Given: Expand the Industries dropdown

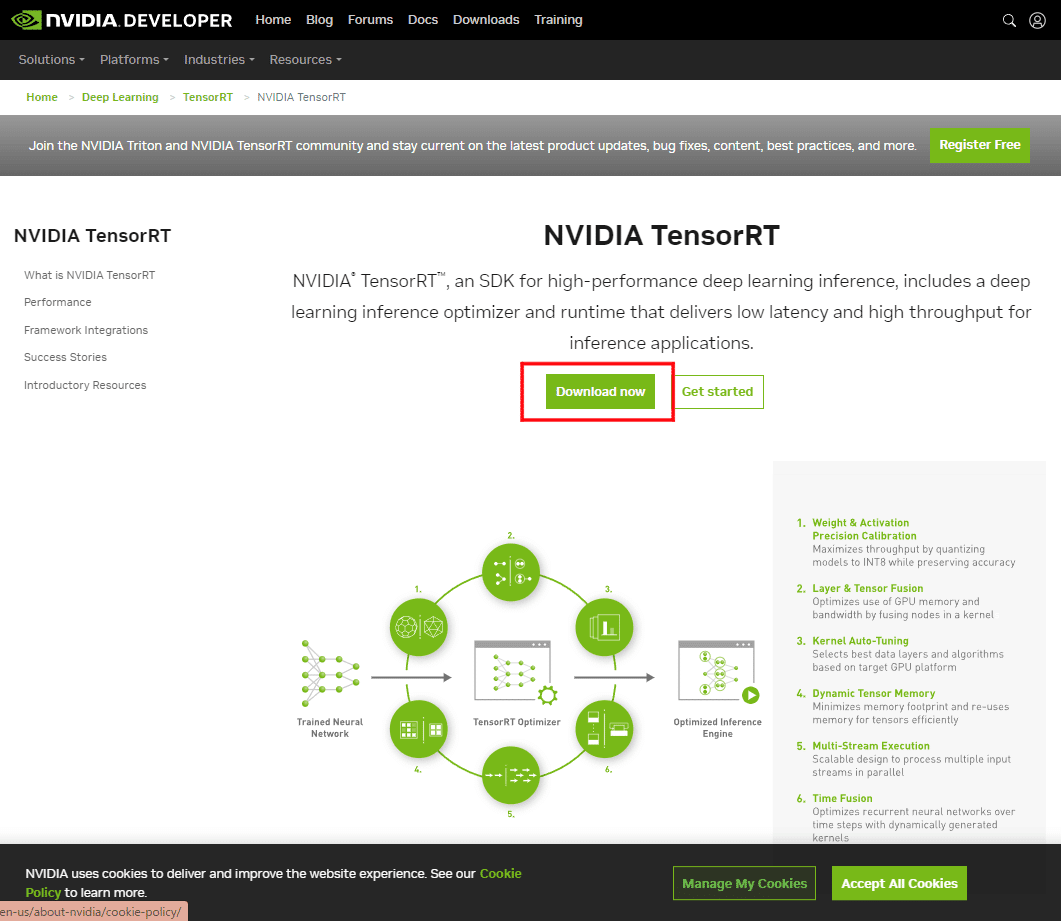Looking at the screenshot, I should click(x=219, y=60).
